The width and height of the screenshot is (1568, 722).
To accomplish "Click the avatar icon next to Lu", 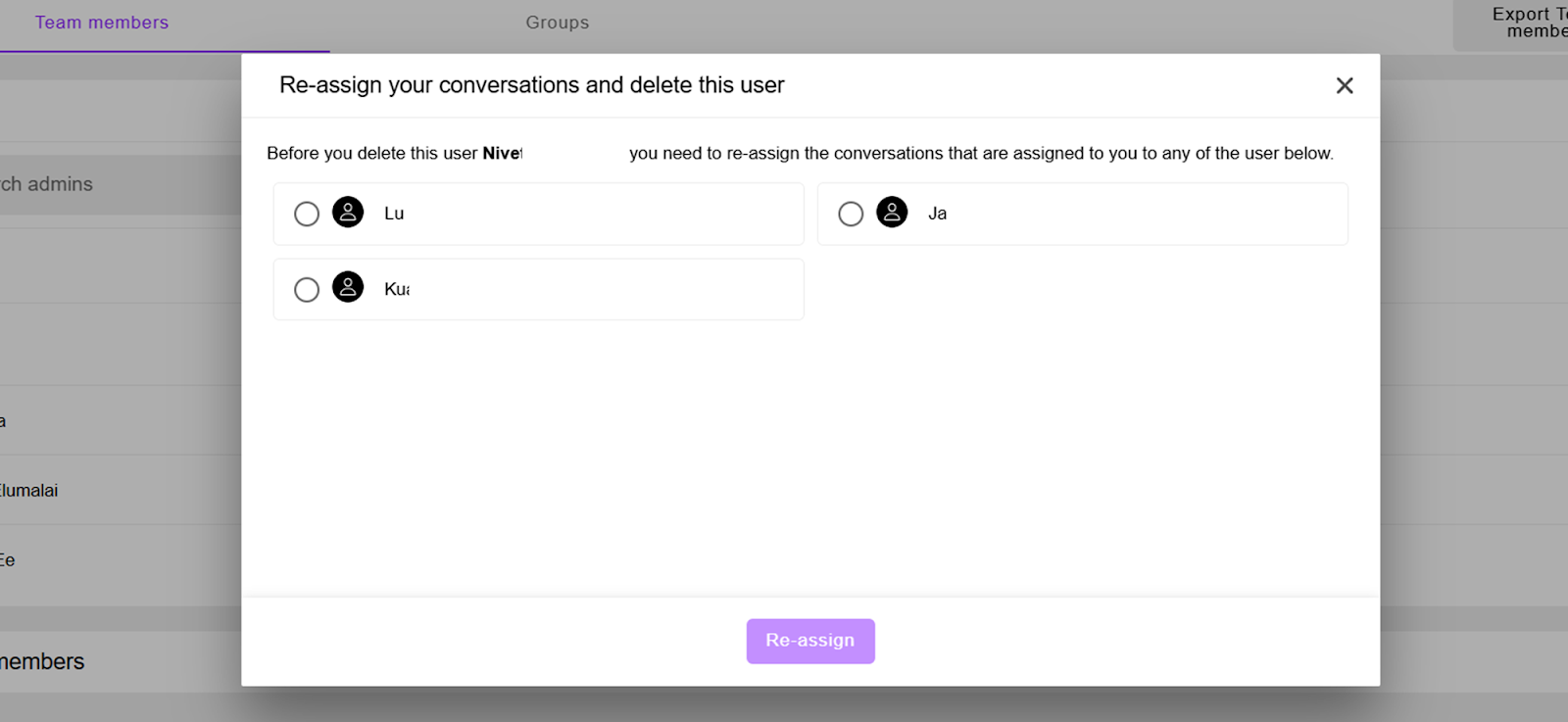I will [x=348, y=212].
